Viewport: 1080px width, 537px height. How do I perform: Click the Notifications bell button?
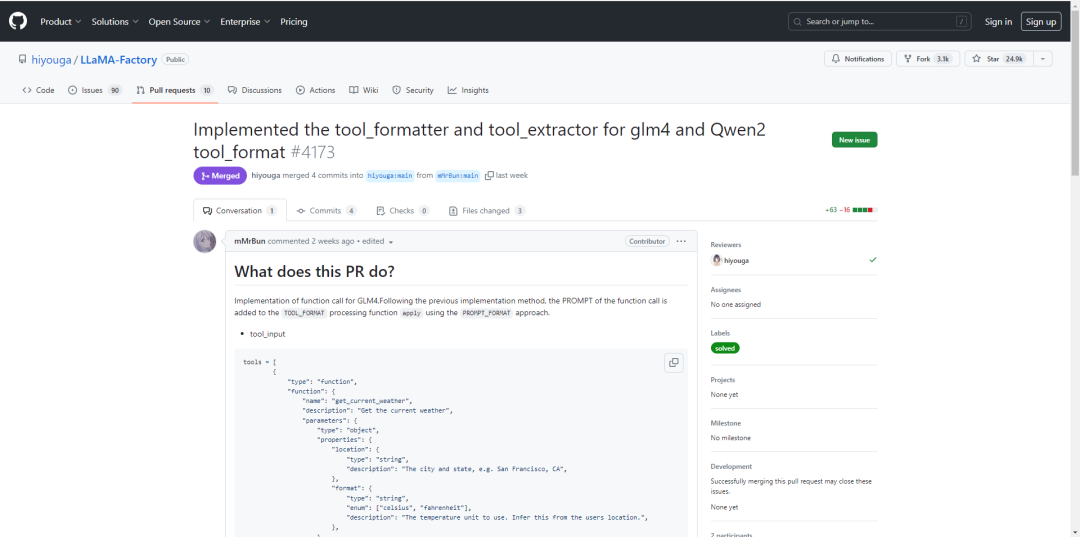coord(858,59)
